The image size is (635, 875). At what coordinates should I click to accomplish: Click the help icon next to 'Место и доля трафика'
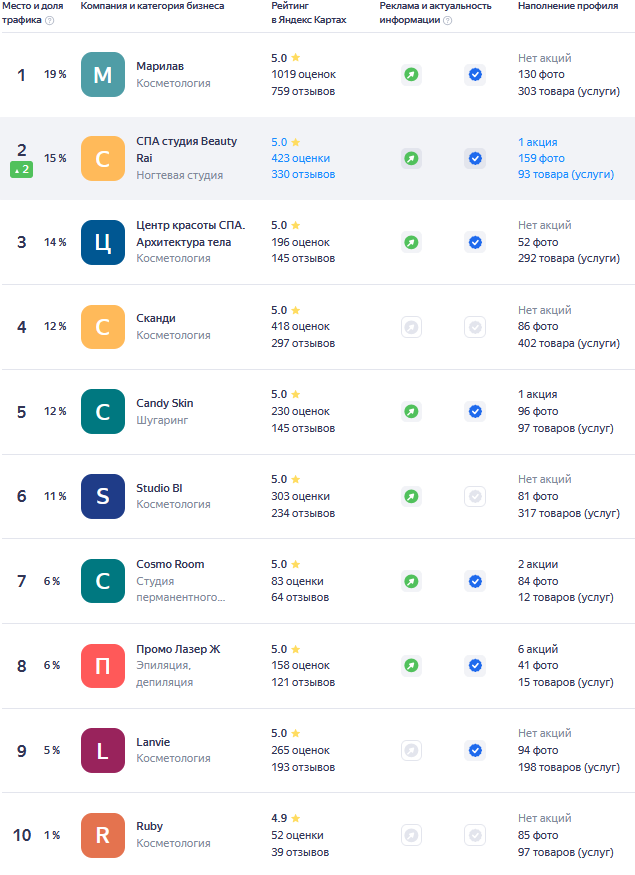[x=50, y=21]
